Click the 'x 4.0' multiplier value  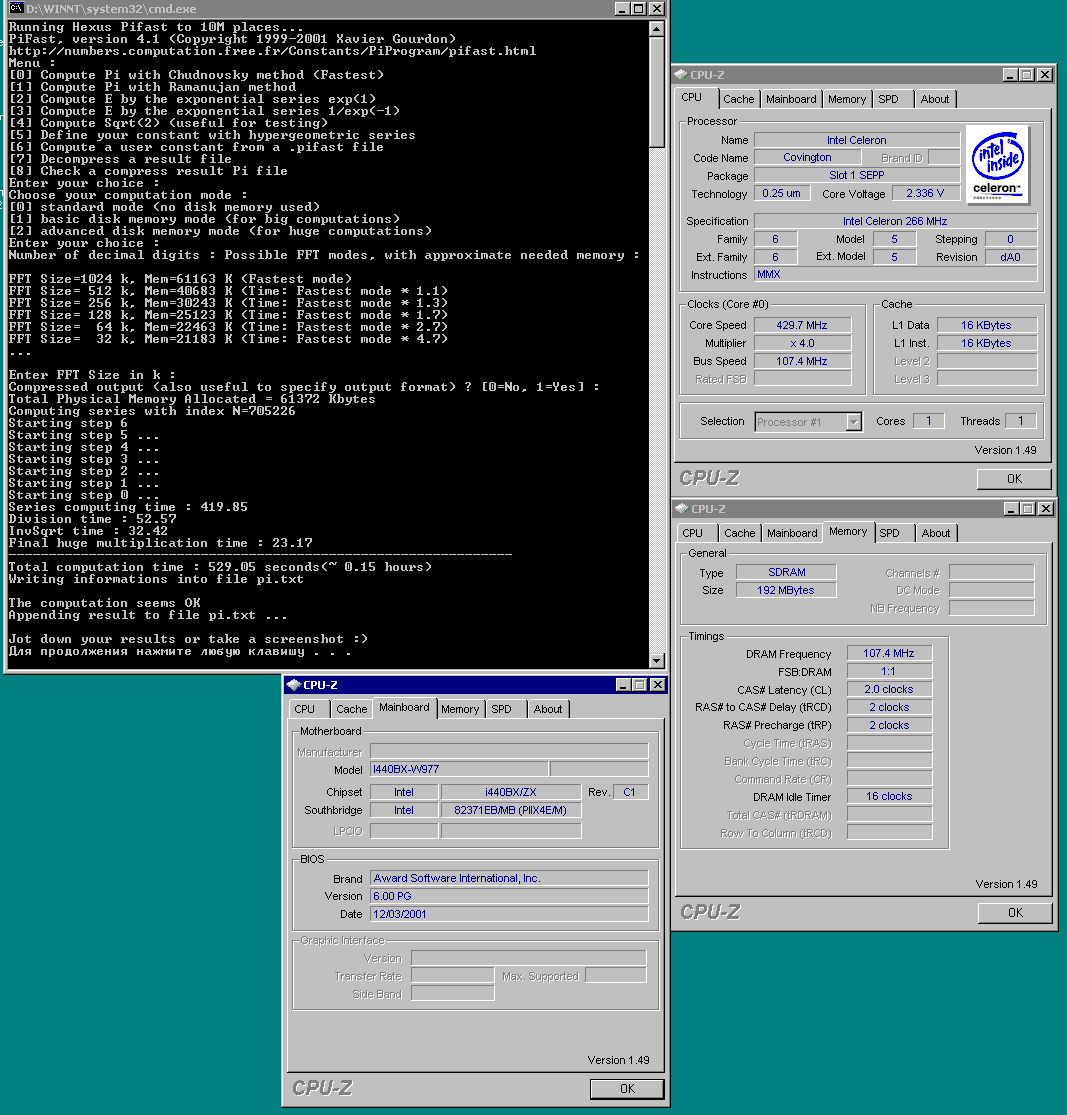pyautogui.click(x=802, y=343)
